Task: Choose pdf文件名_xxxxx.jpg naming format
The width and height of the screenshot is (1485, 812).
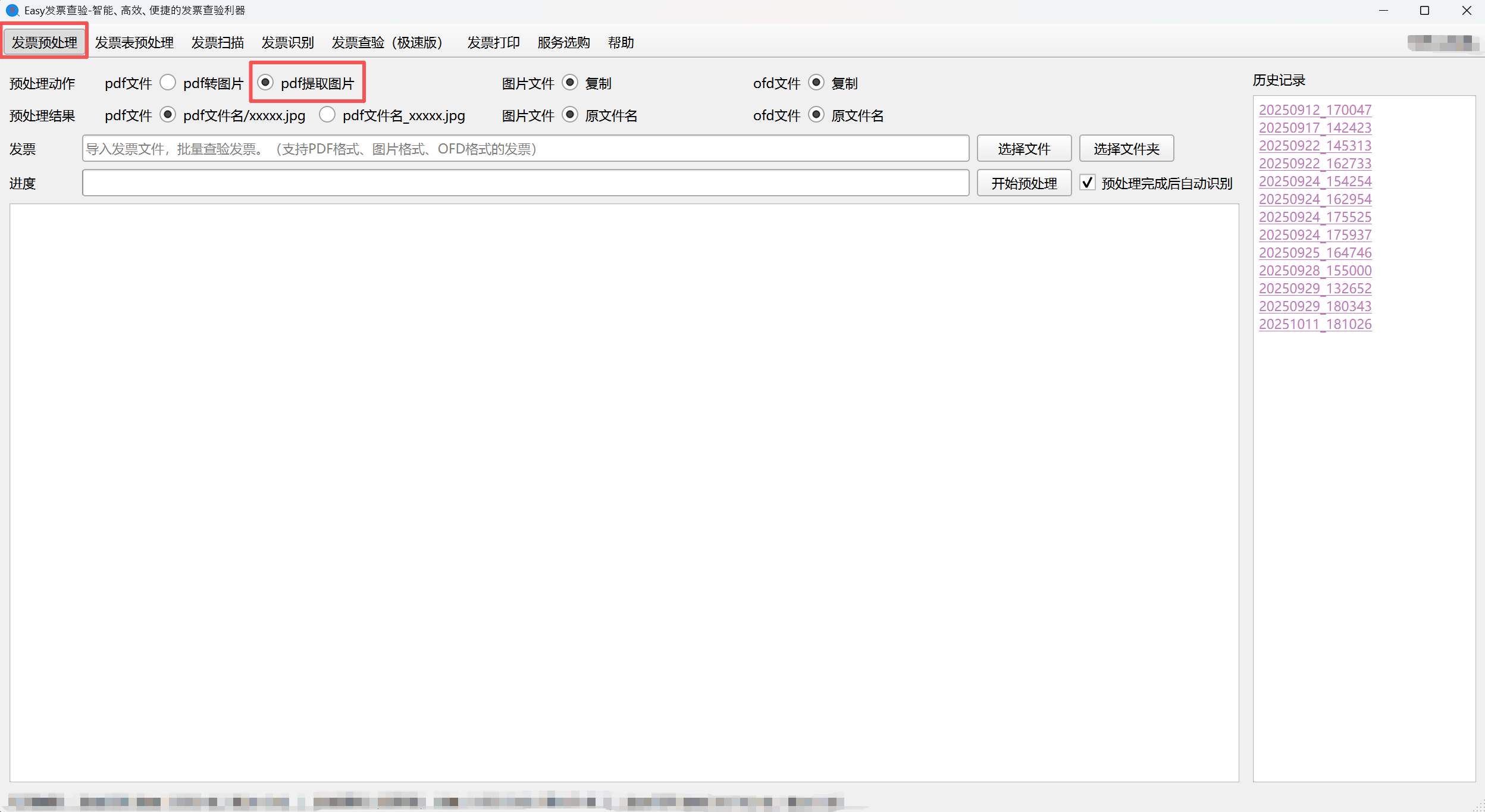Action: coord(327,115)
